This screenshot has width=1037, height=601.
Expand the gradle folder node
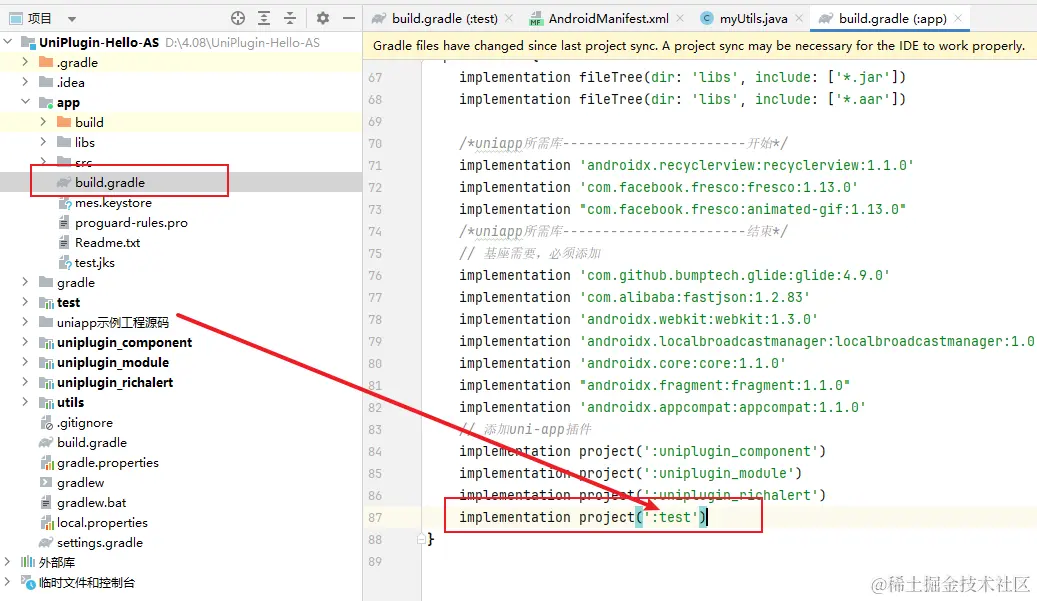click(25, 282)
